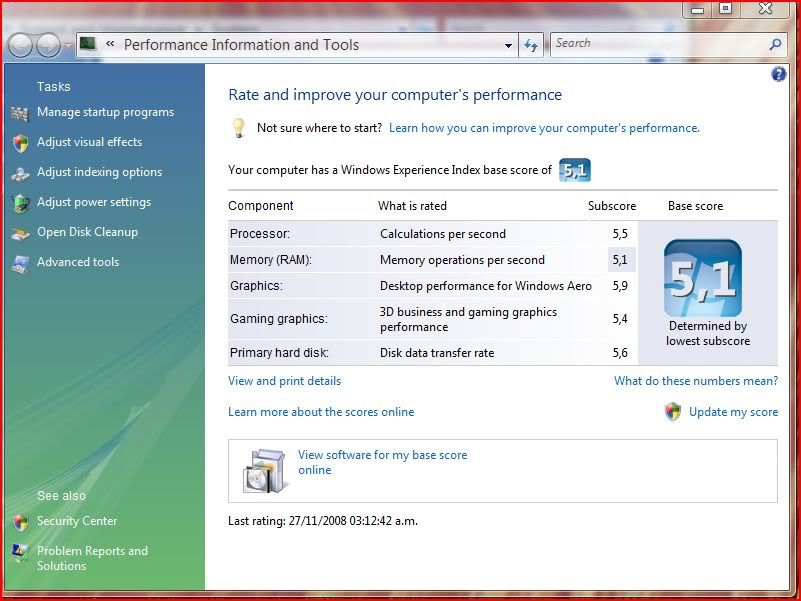Click the highlighted Memory subscore 5,1
This screenshot has height=601, width=801.
click(x=620, y=260)
